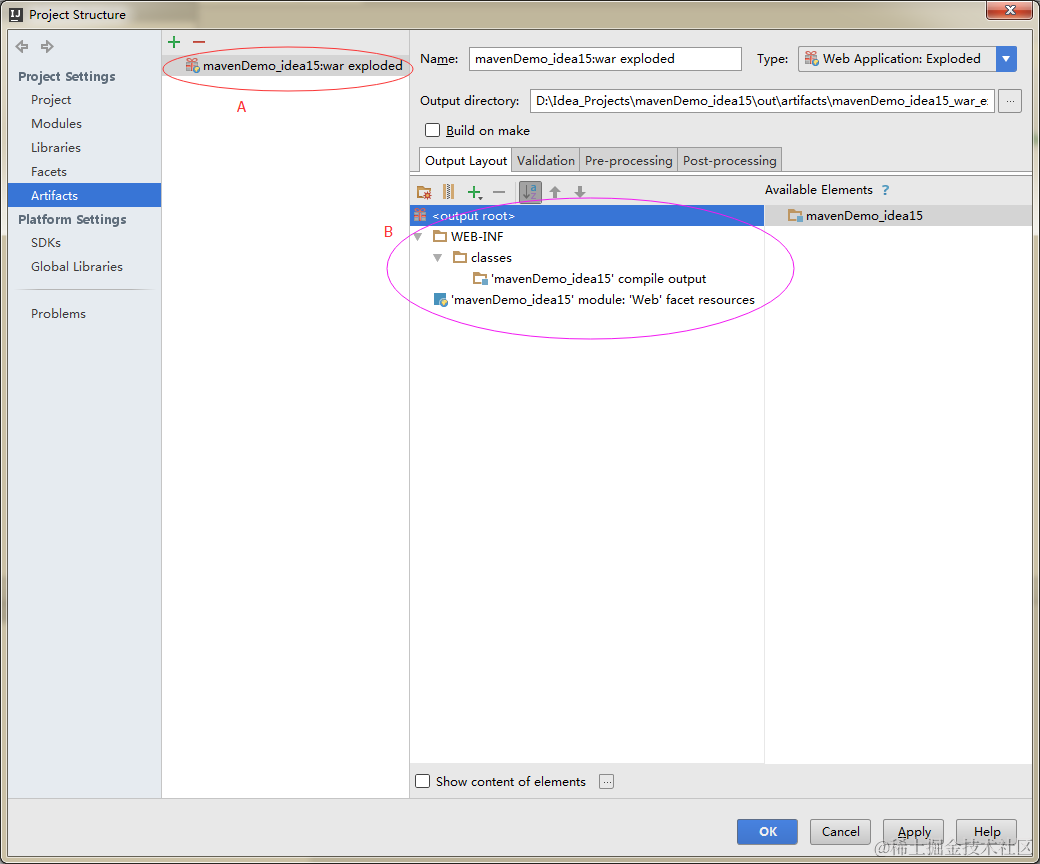The width and height of the screenshot is (1040, 864).
Task: Toggle sort elements by names and types
Action: [530, 192]
